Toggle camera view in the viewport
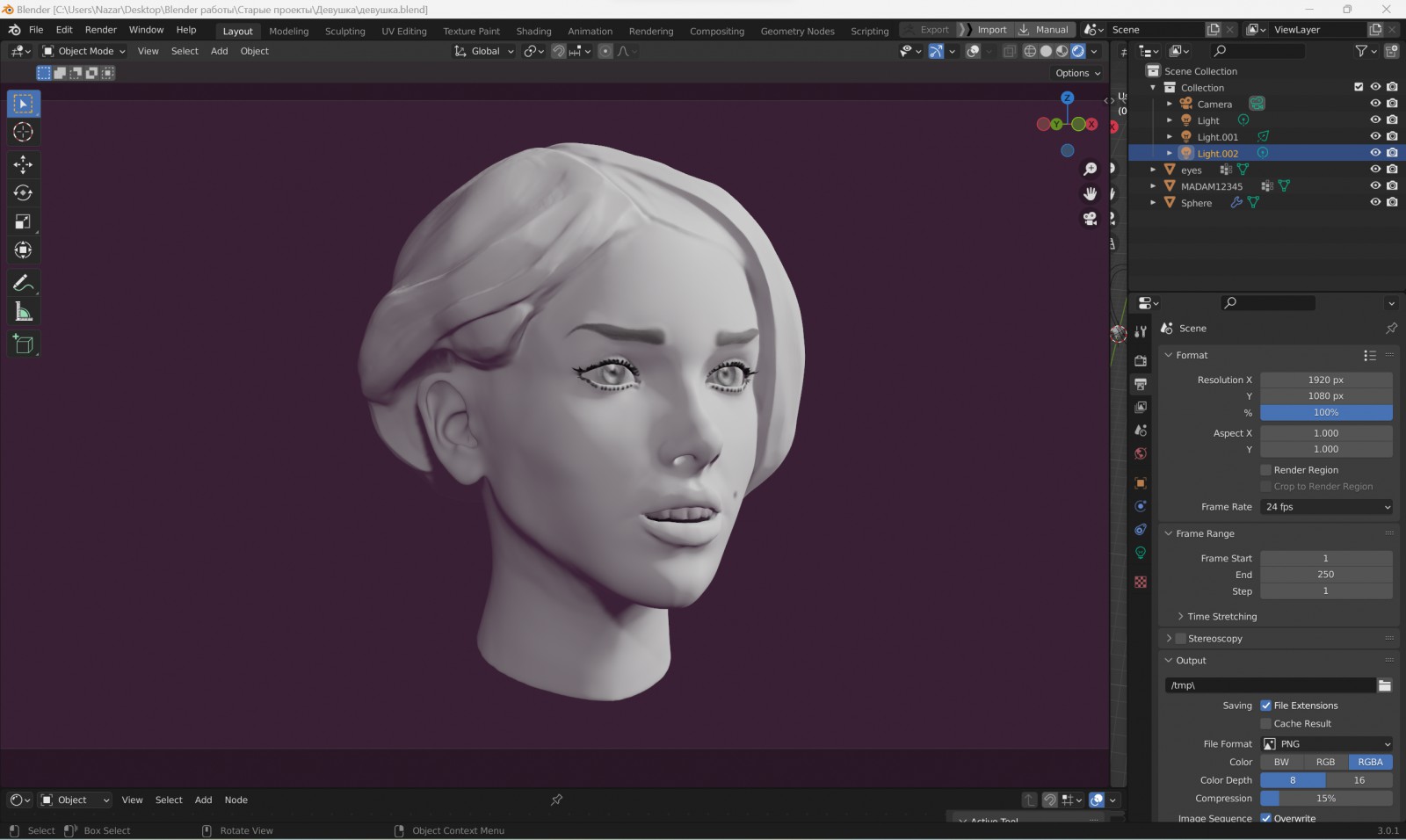This screenshot has width=1406, height=840. [x=1091, y=219]
